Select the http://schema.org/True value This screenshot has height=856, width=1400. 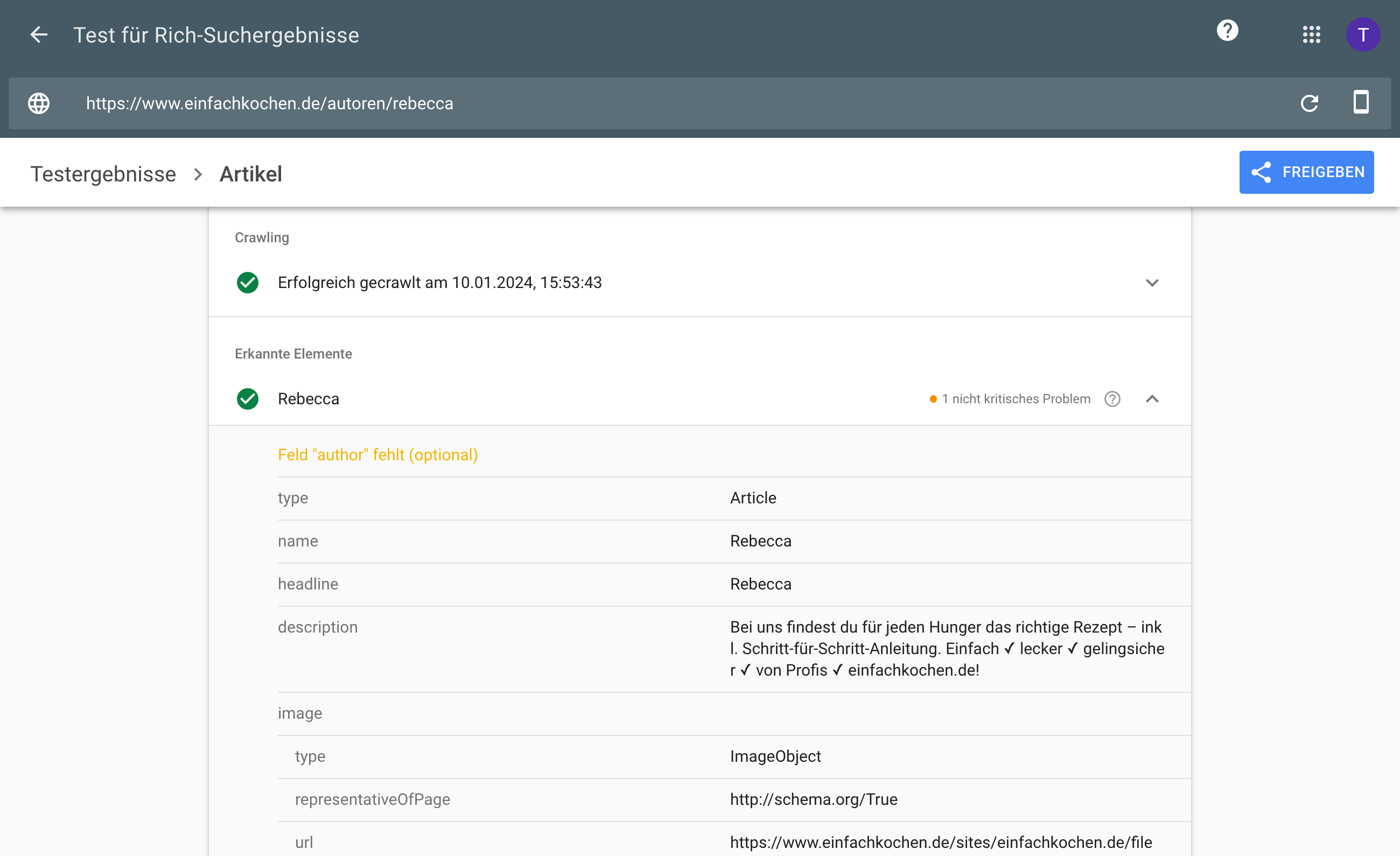[814, 800]
